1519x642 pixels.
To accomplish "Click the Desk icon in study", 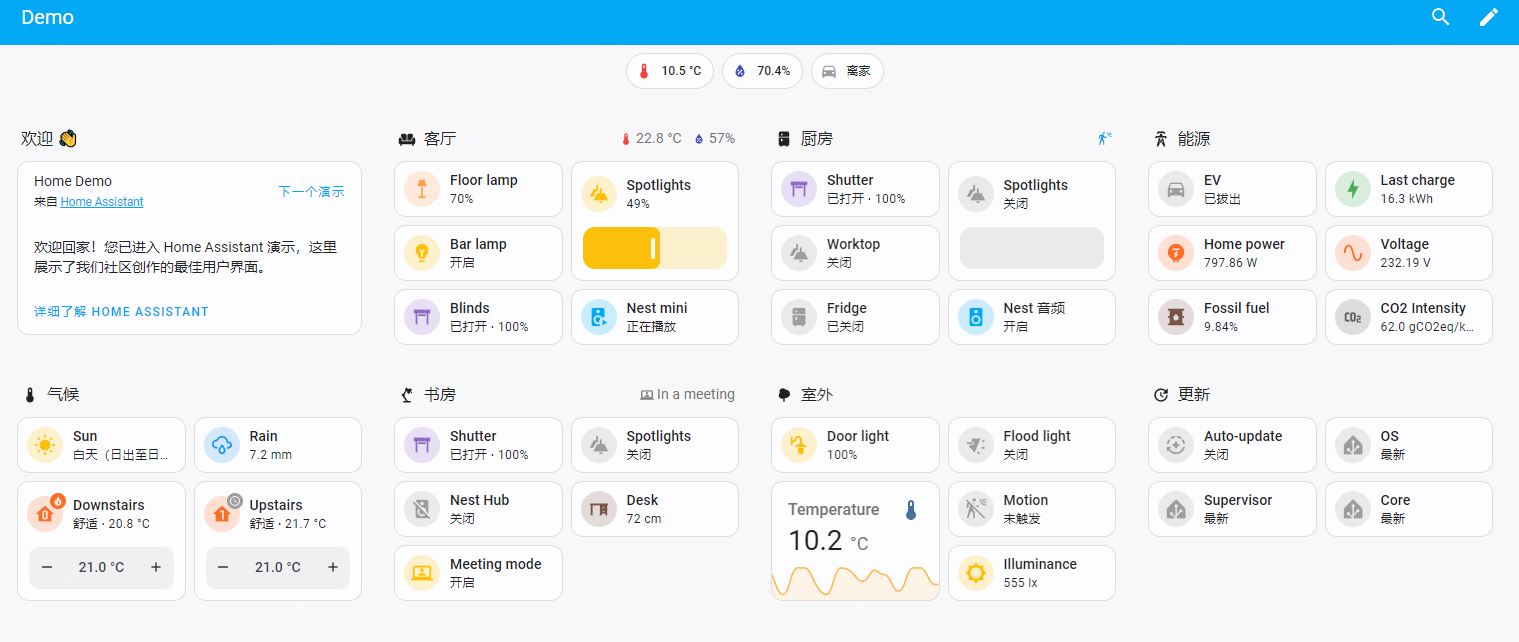I will click(x=598, y=509).
